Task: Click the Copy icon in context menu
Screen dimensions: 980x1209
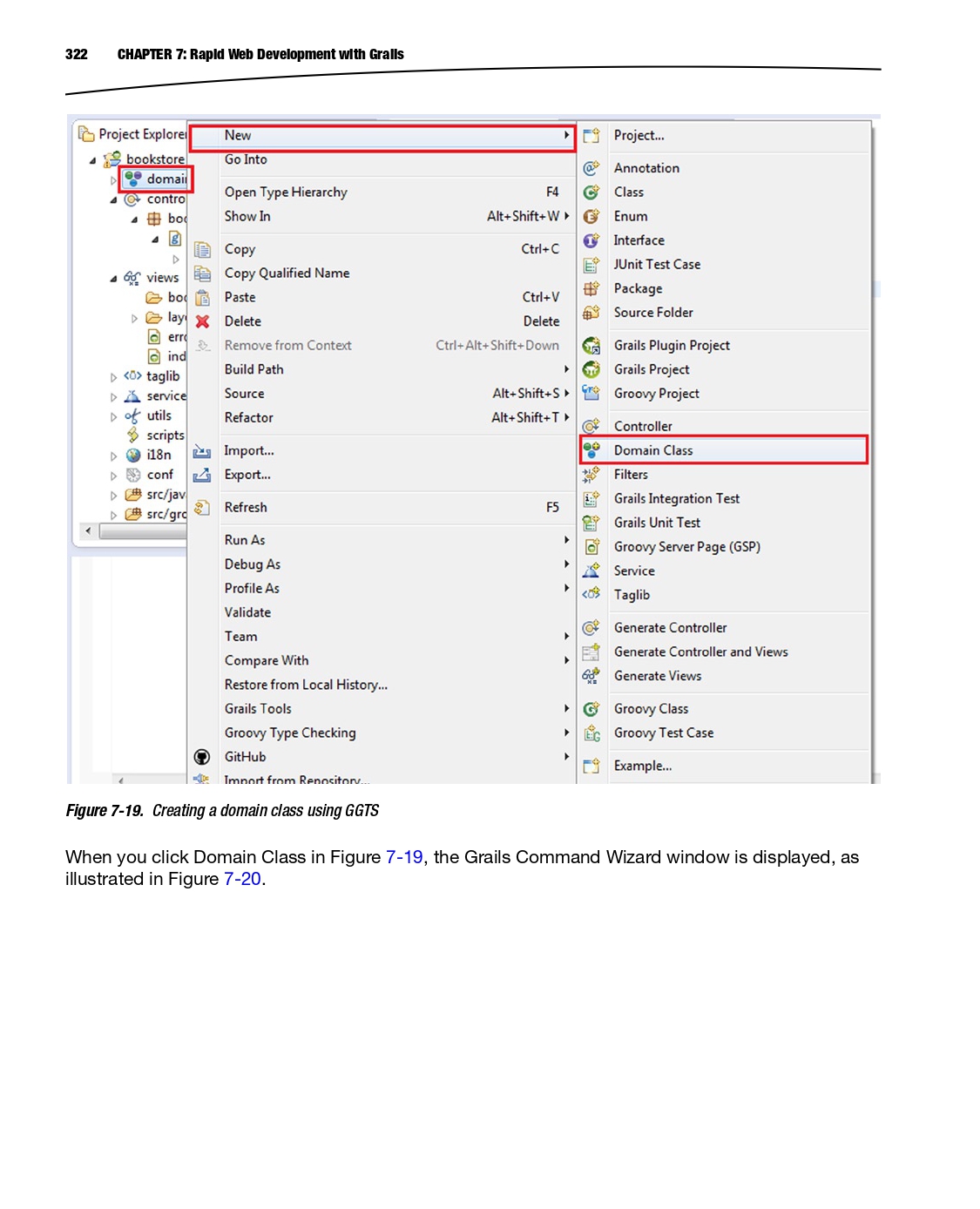Action: pos(202,250)
